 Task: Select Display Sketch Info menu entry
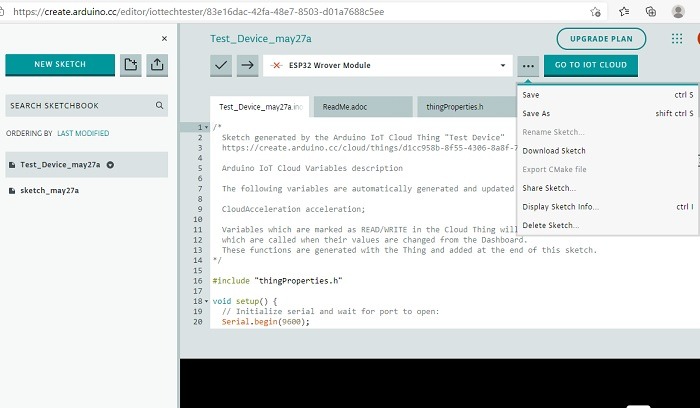(607, 207)
